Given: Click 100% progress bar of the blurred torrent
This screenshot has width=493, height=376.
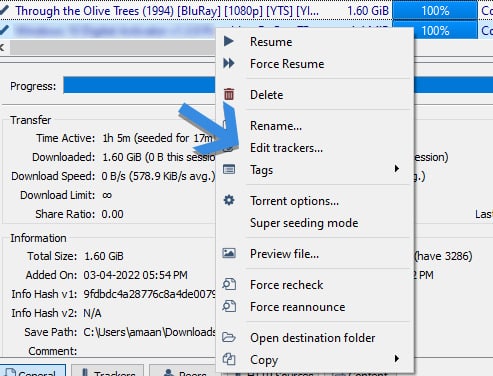Looking at the screenshot, I should [435, 31].
